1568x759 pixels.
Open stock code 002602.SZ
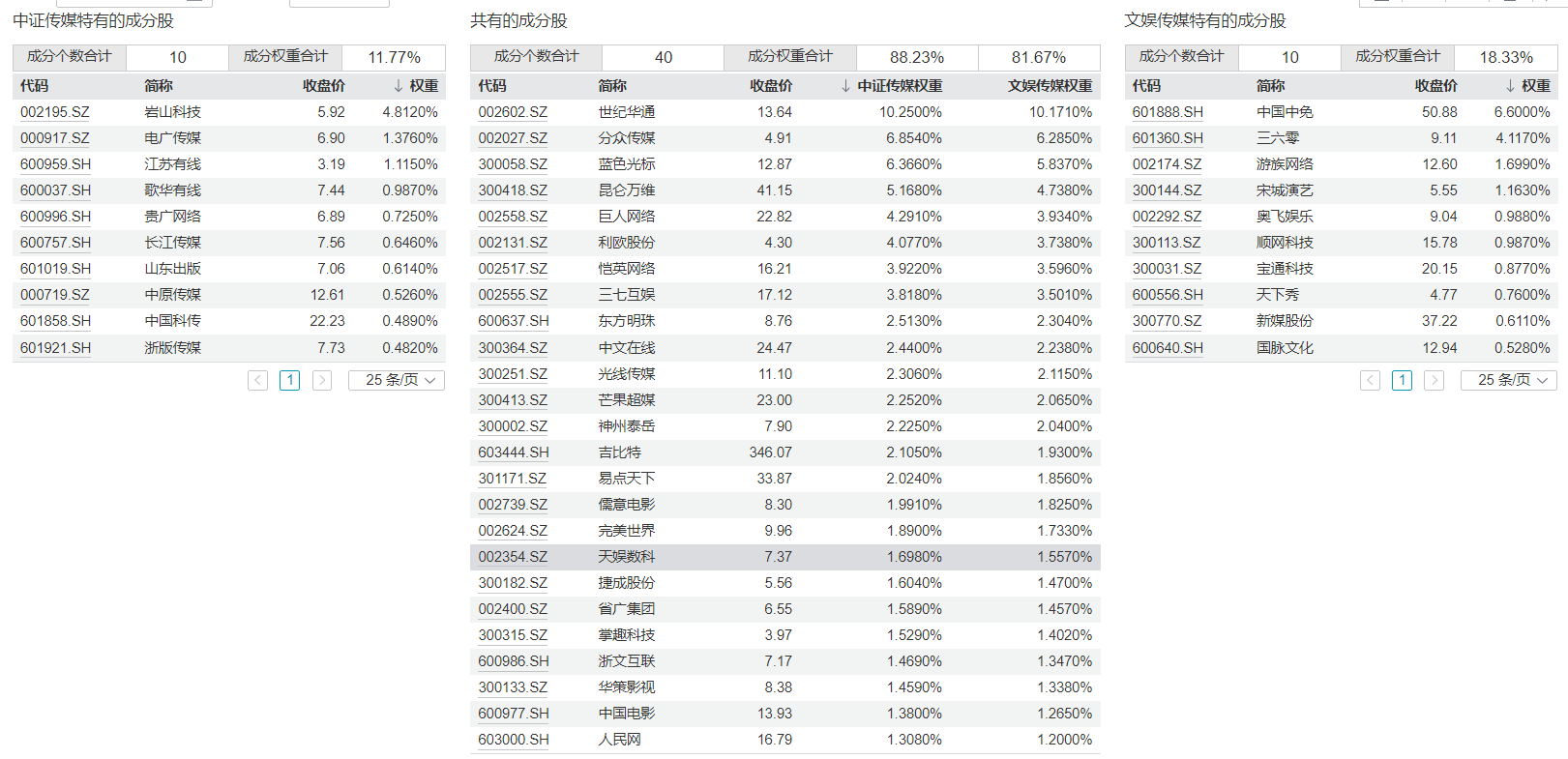[513, 112]
